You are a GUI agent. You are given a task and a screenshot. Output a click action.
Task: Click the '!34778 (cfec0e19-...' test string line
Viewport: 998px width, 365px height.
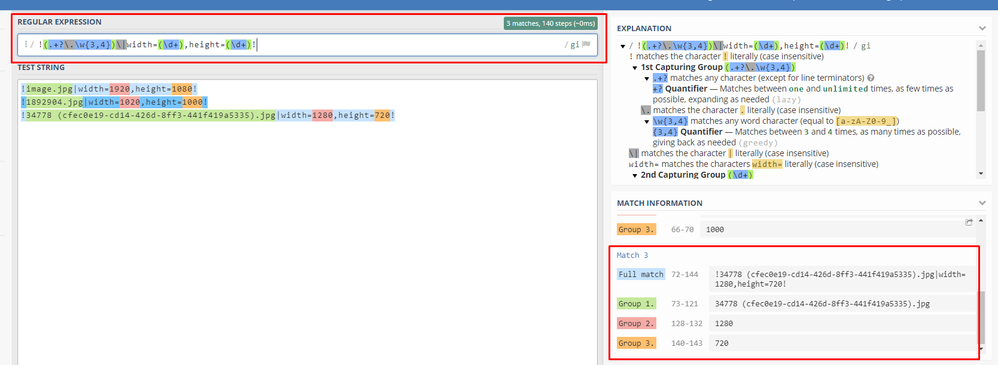[207, 115]
